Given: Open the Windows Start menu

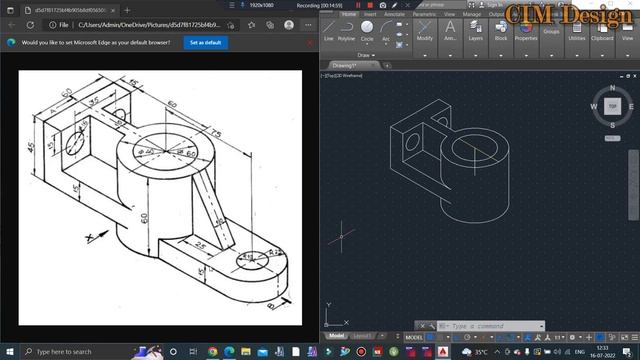Looking at the screenshot, I should tap(10, 351).
